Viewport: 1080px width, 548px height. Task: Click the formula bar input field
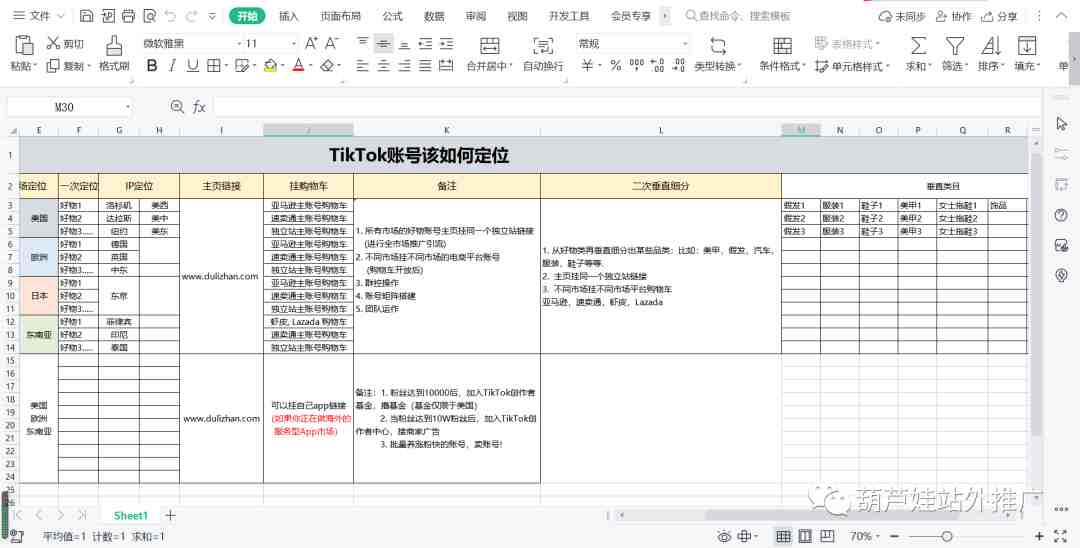click(627, 107)
